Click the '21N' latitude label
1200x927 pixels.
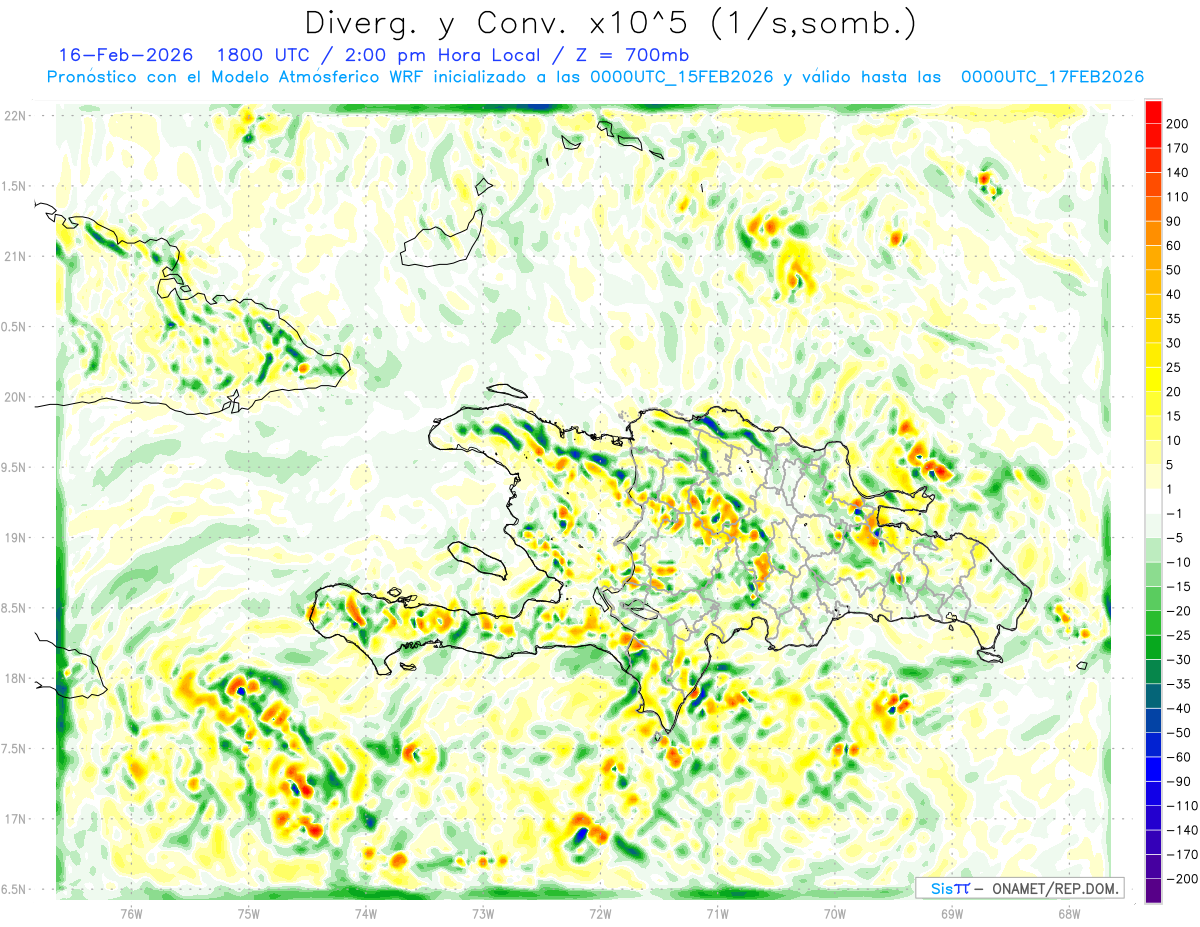click(x=15, y=256)
